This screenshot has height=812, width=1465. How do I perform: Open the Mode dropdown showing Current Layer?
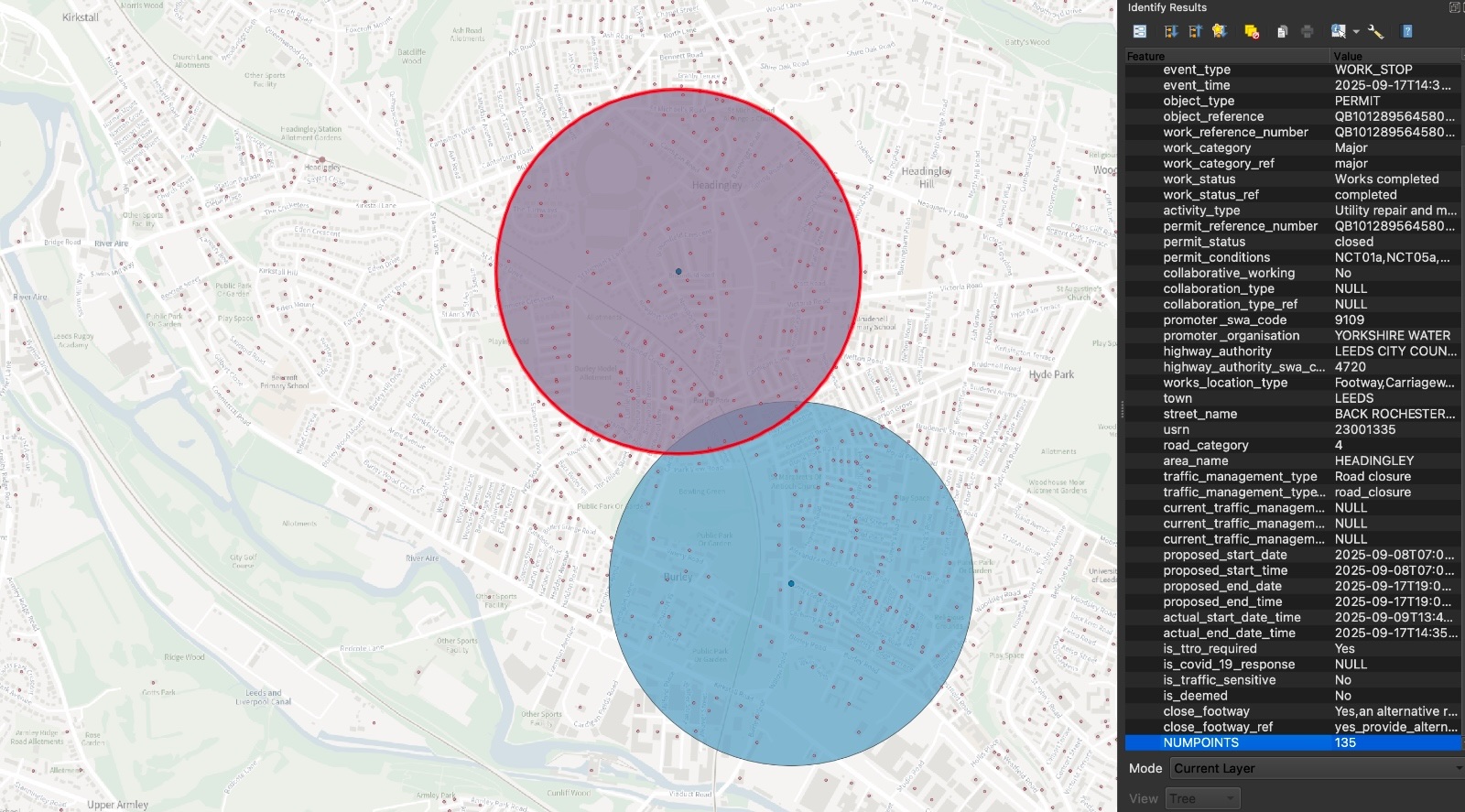point(1315,768)
